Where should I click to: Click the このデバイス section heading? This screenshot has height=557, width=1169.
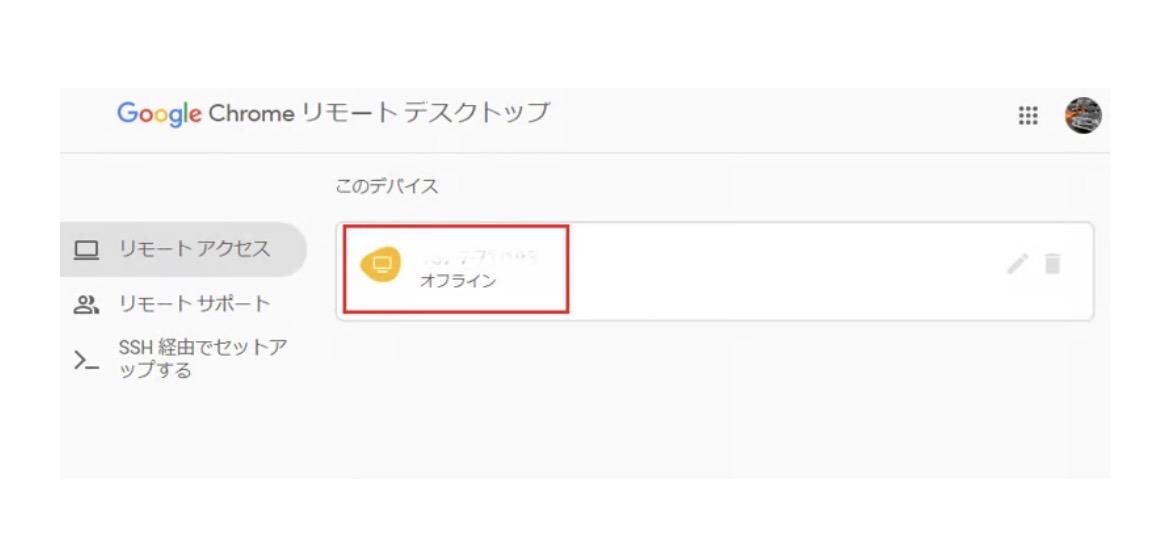click(x=386, y=187)
